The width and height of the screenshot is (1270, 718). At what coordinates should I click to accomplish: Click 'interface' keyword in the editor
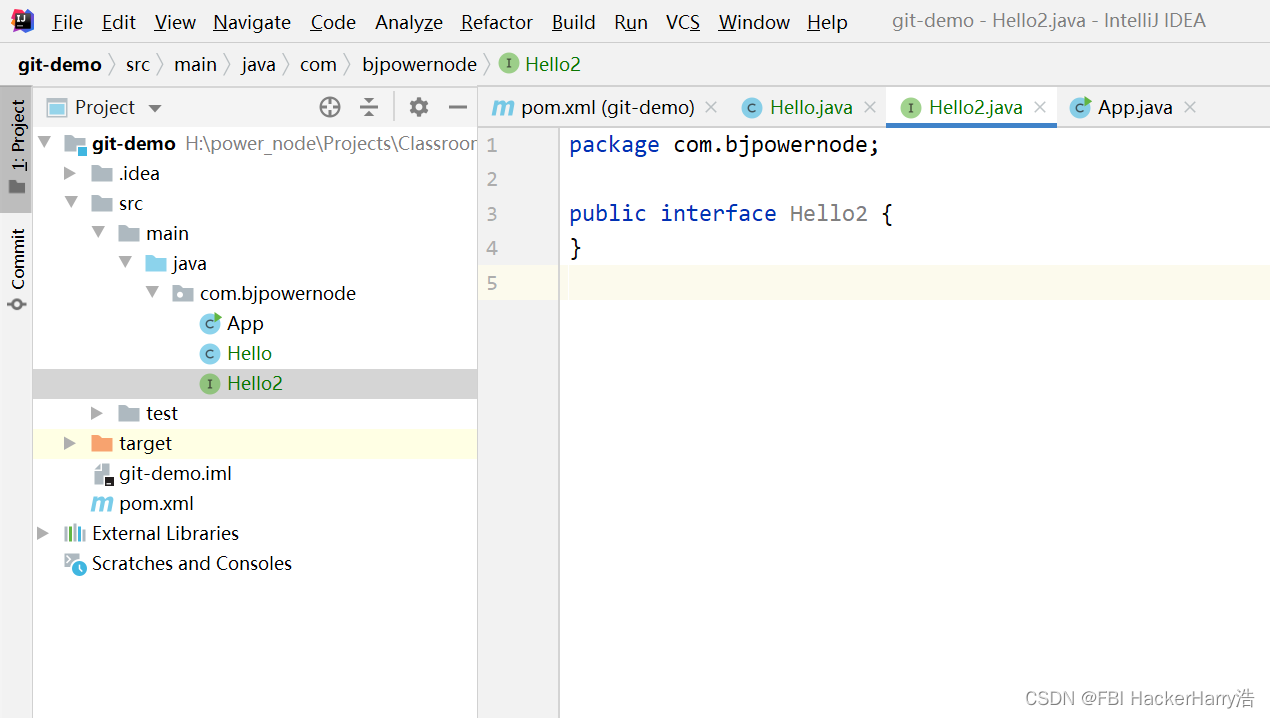718,213
